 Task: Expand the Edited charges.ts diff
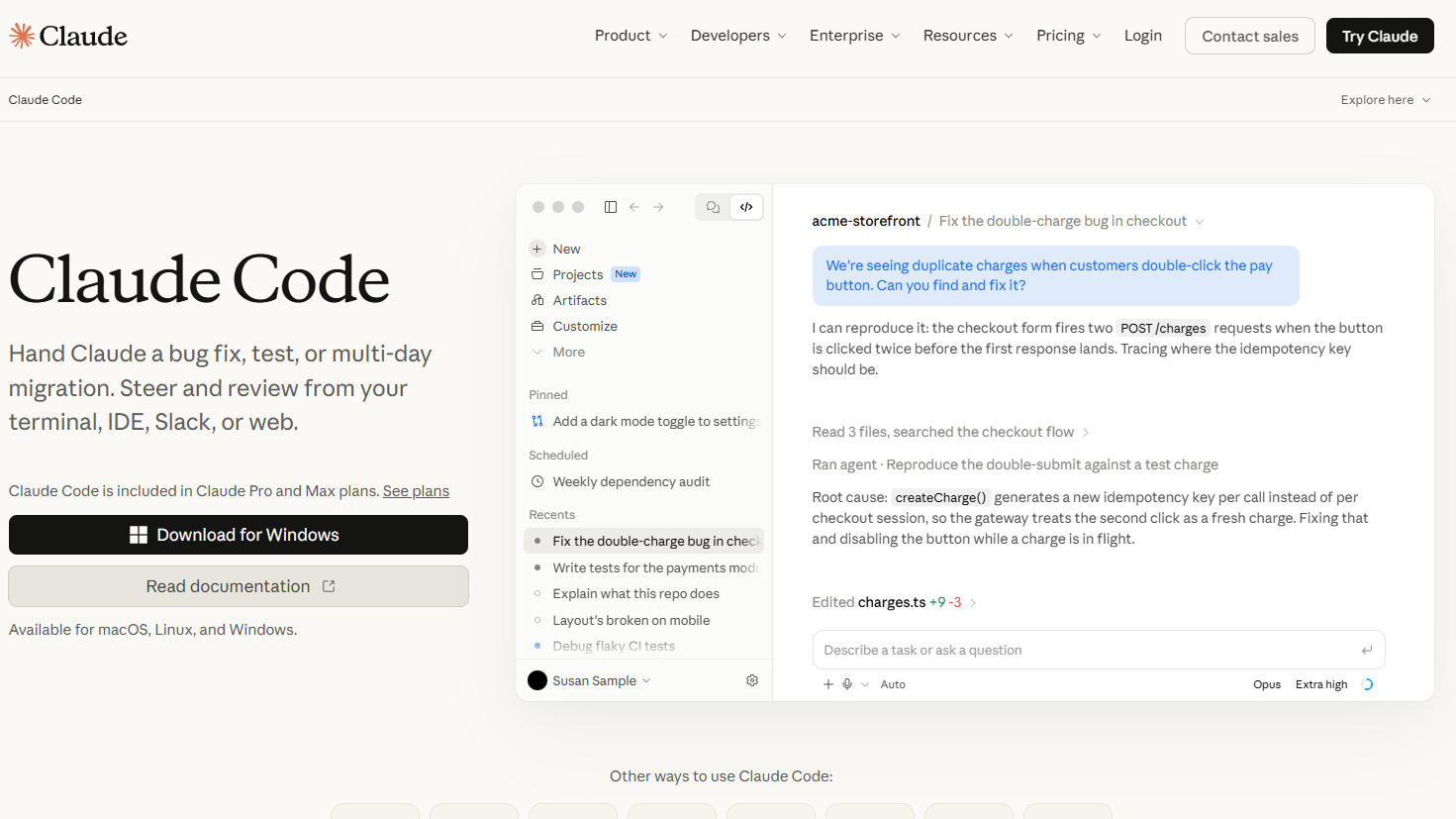895,602
